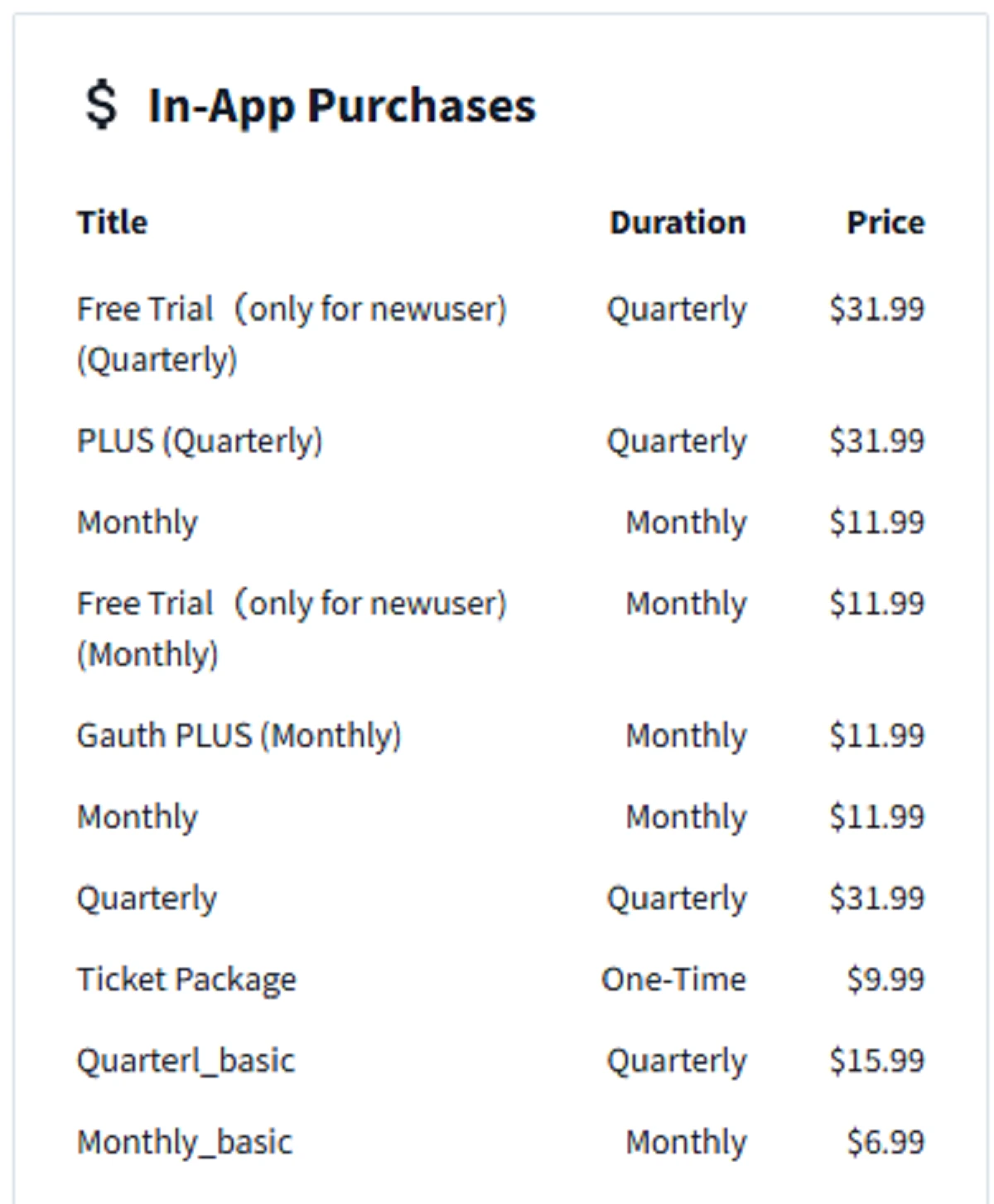Click the $6.99 Monthly_basic price

[x=885, y=1142]
